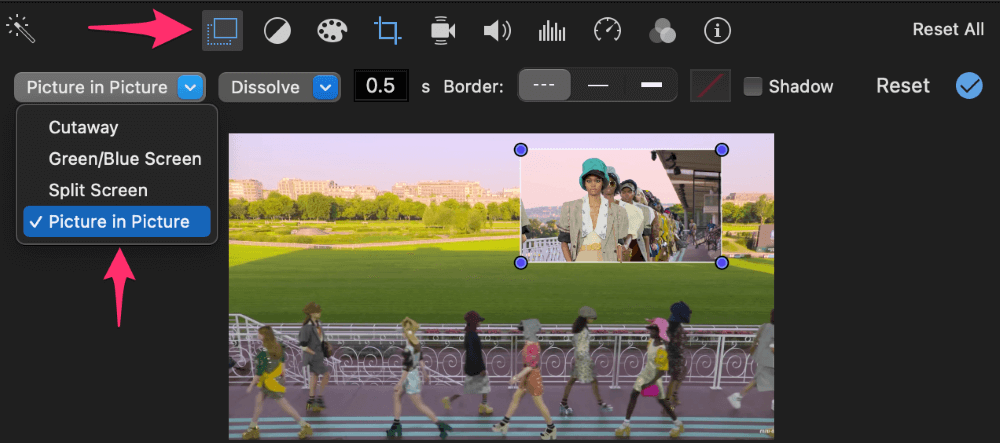
Task: Choose Green/Blue Screen from the menu
Action: pyautogui.click(x=124, y=159)
